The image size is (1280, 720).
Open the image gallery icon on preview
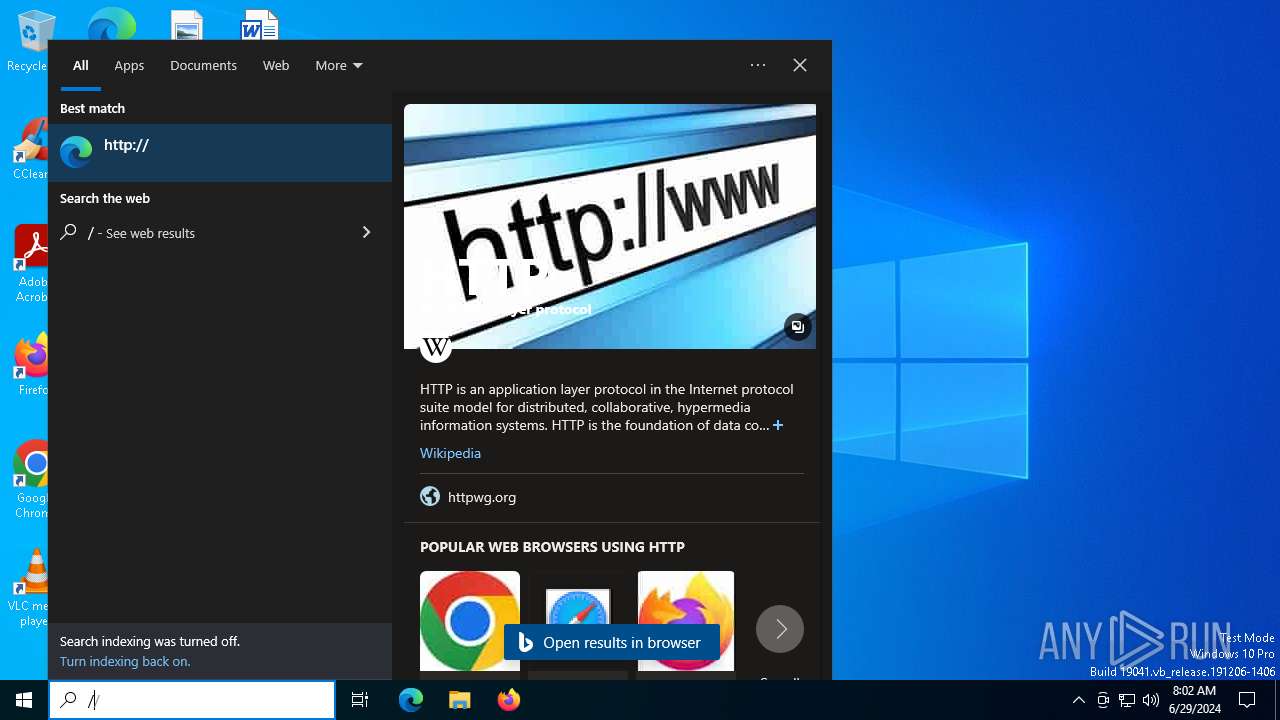(x=797, y=327)
